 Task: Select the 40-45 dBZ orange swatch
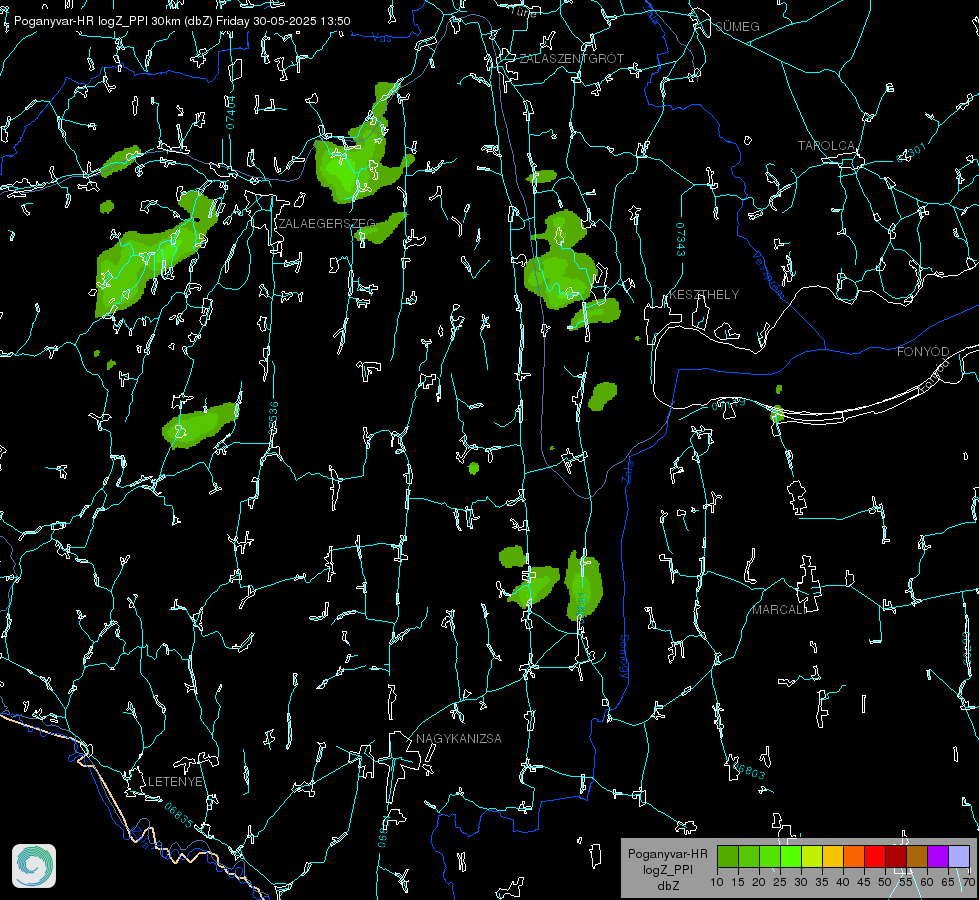(x=854, y=856)
